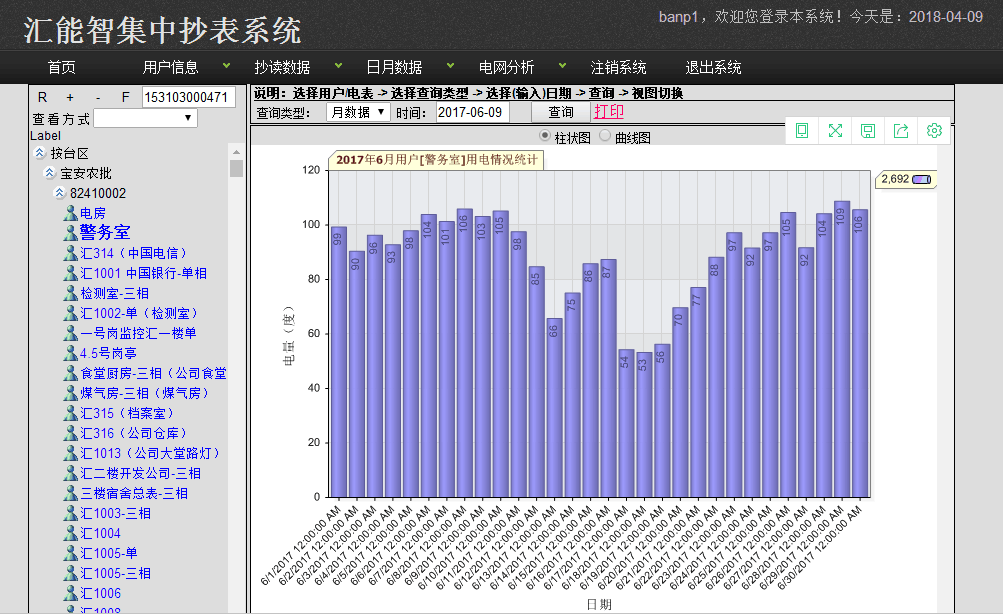Image resolution: width=1003 pixels, height=614 pixels.
Task: Click the green fullscreen arrows icon
Action: tap(835, 131)
